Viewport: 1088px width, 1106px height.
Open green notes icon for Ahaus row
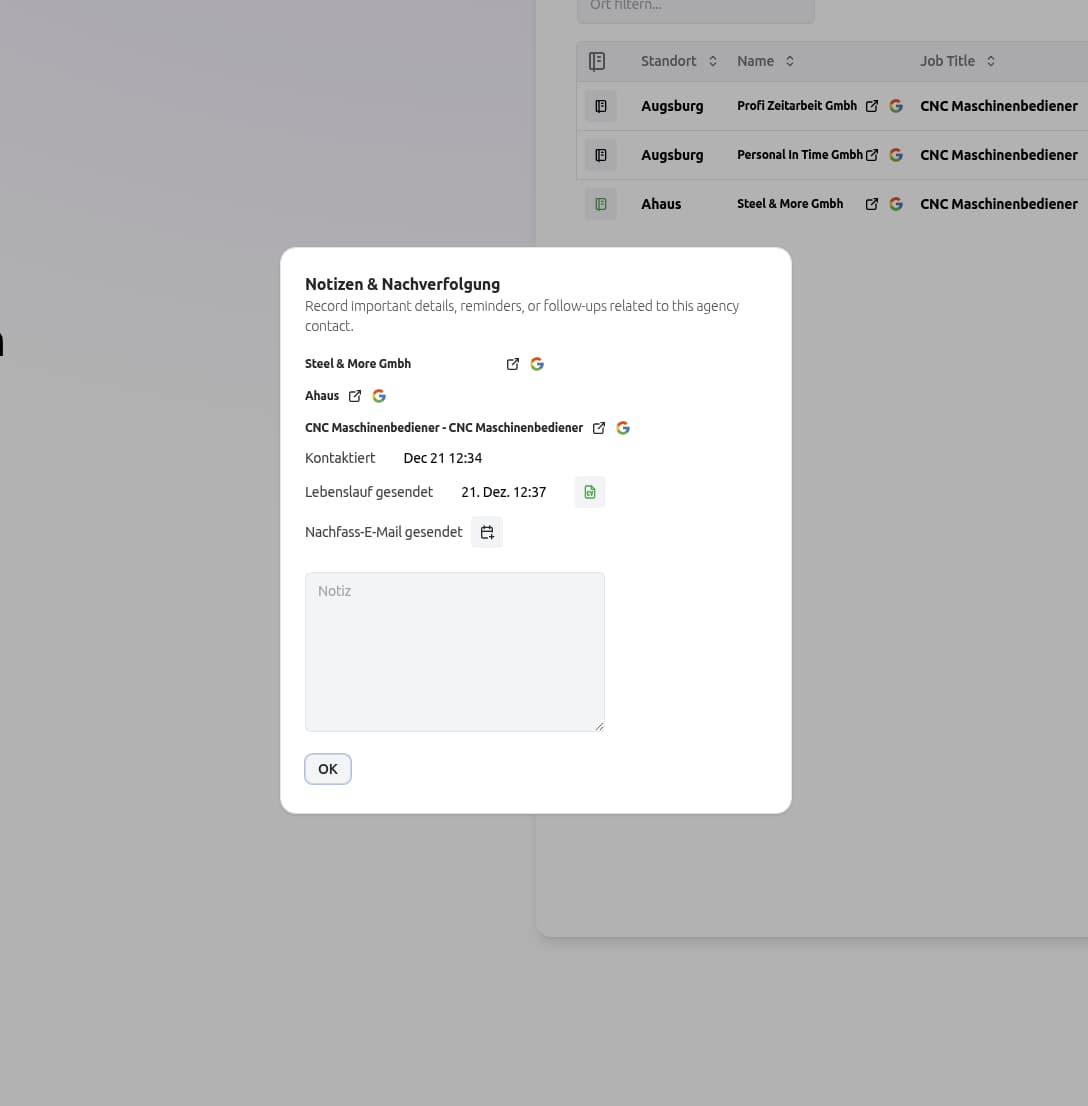[600, 204]
